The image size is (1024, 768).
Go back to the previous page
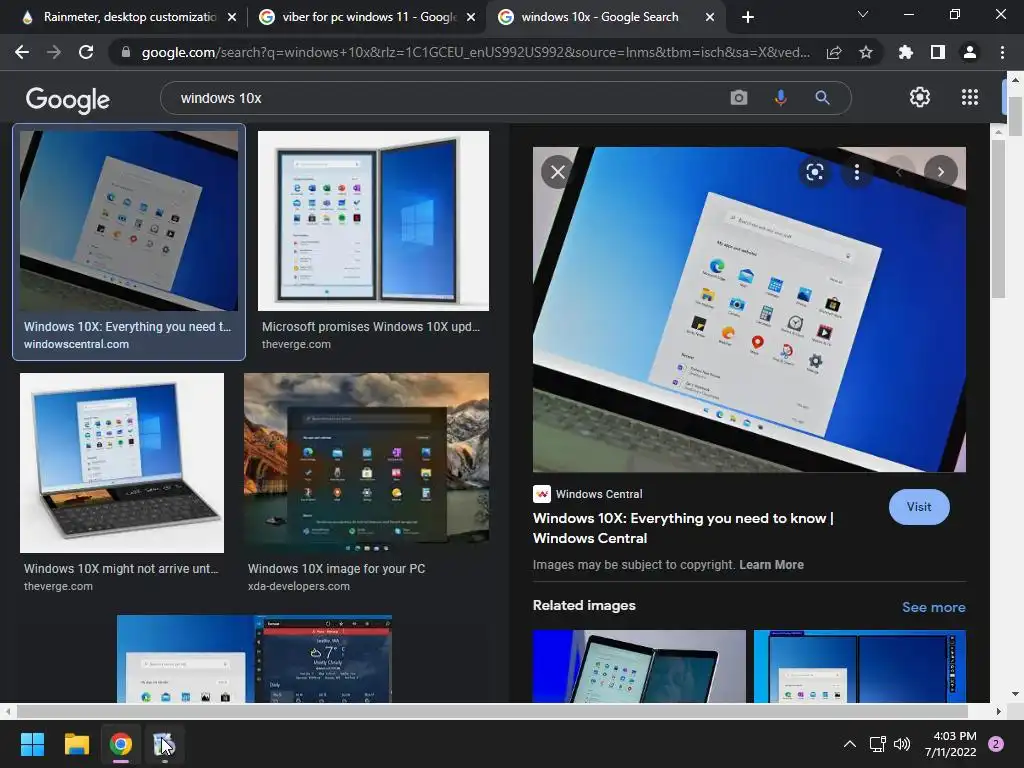(22, 52)
